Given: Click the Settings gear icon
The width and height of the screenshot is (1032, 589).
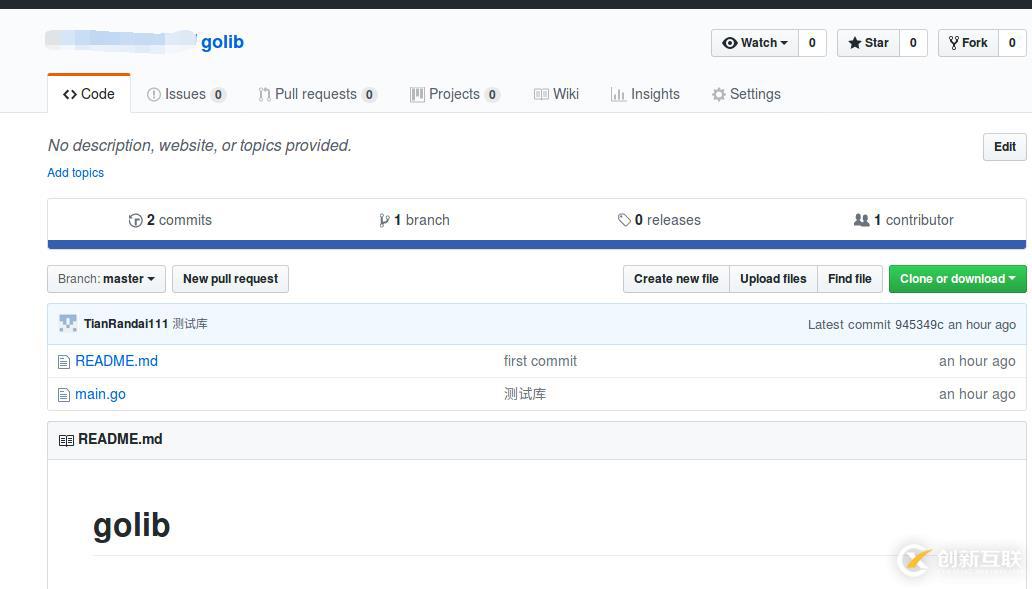Looking at the screenshot, I should [x=719, y=95].
